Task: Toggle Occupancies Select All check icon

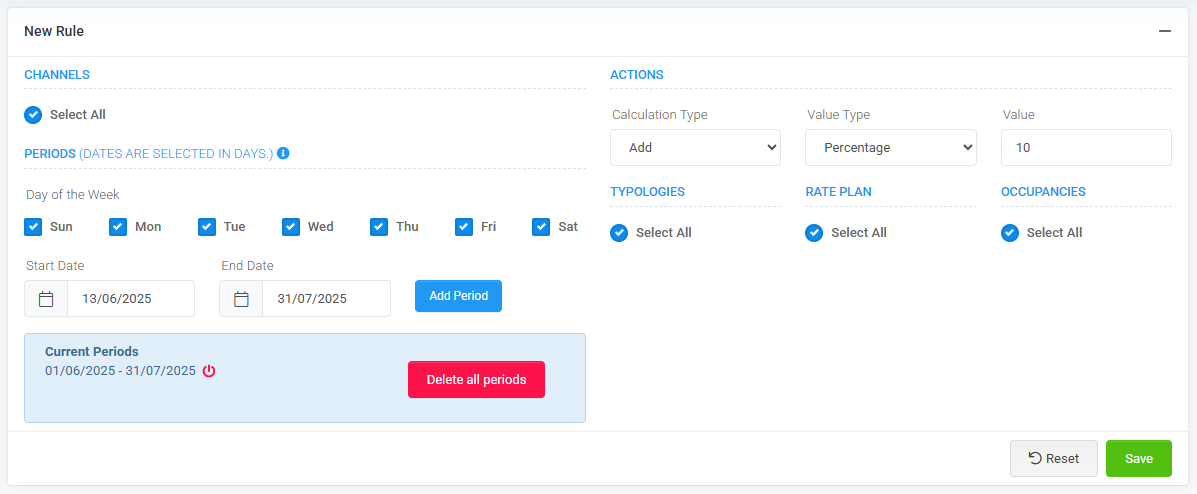Action: click(x=1009, y=233)
